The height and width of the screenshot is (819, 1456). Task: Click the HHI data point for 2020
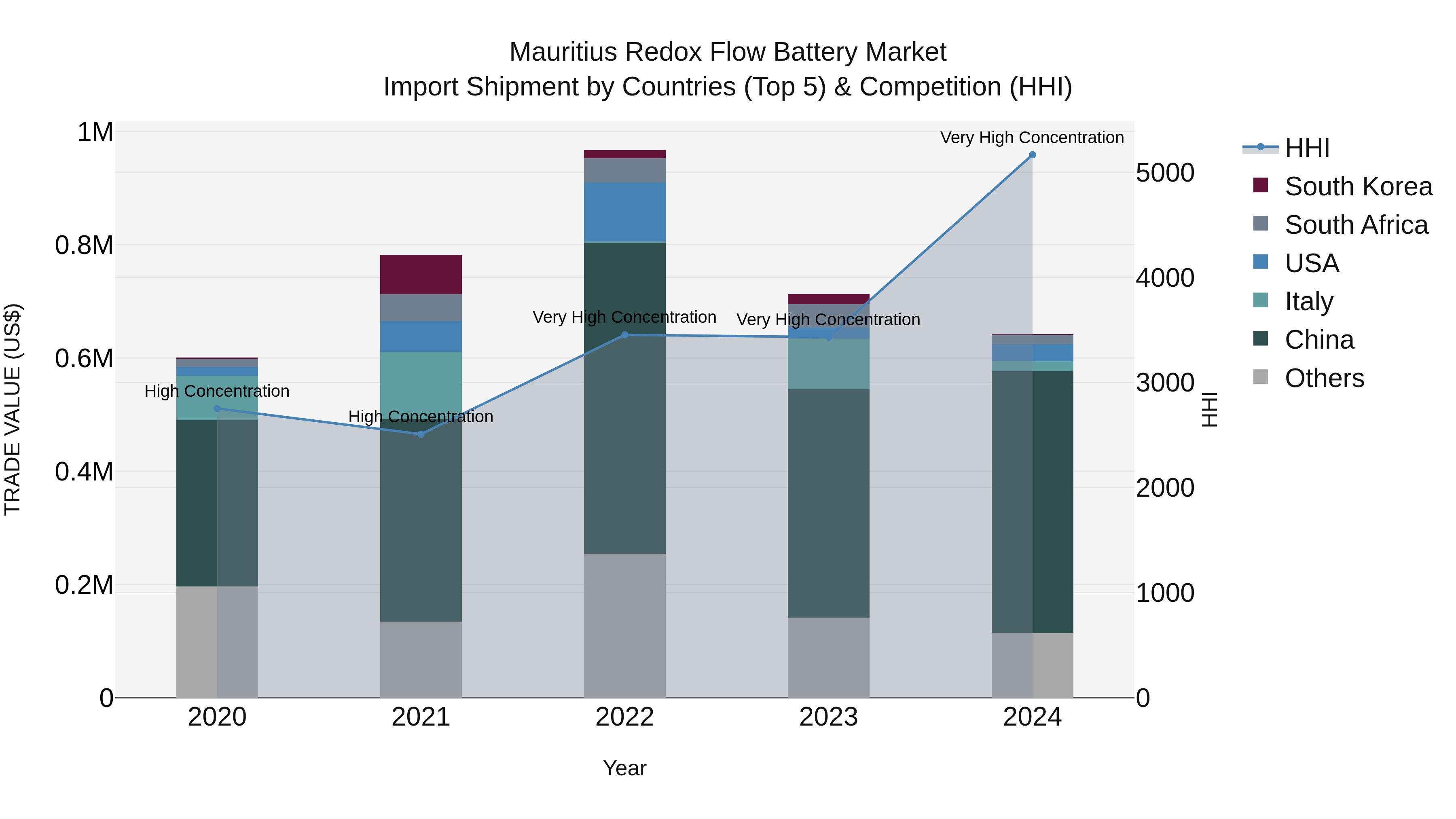point(217,408)
